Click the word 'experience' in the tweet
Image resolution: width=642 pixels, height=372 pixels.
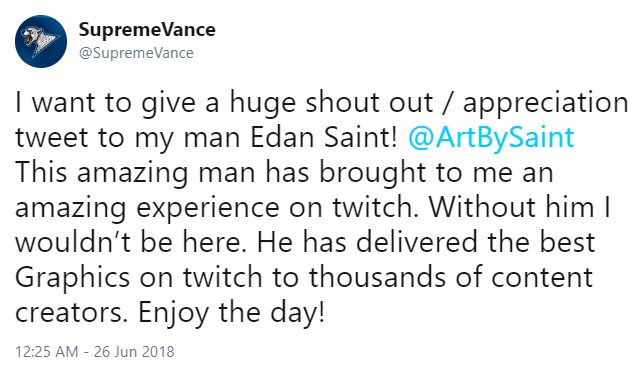[x=208, y=208]
